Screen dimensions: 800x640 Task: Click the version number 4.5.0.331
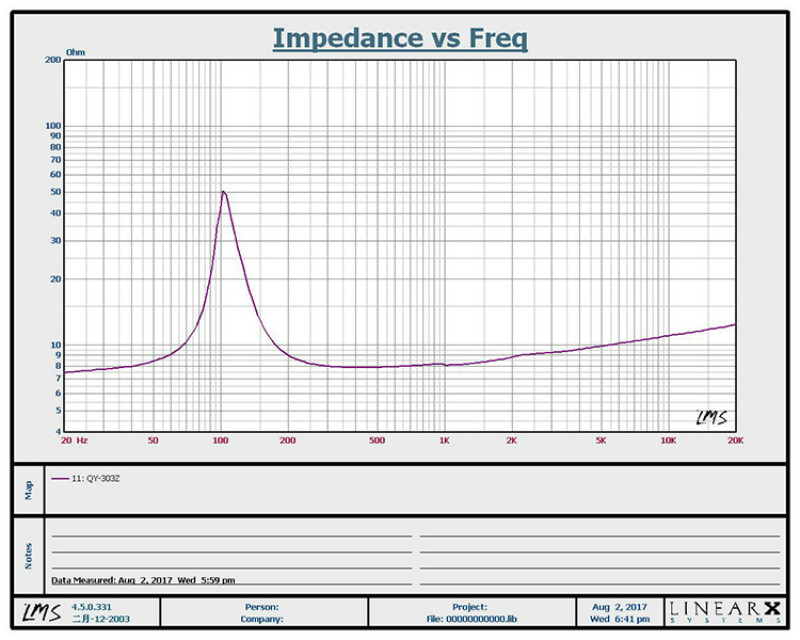(93, 606)
